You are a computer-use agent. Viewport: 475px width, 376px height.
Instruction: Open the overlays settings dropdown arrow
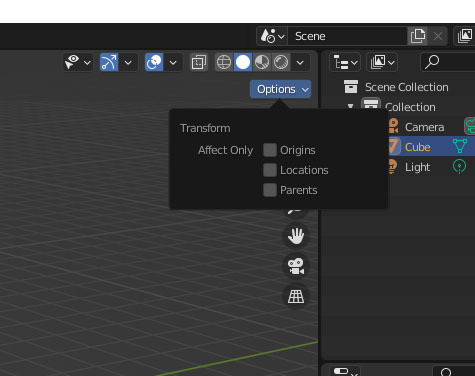173,62
